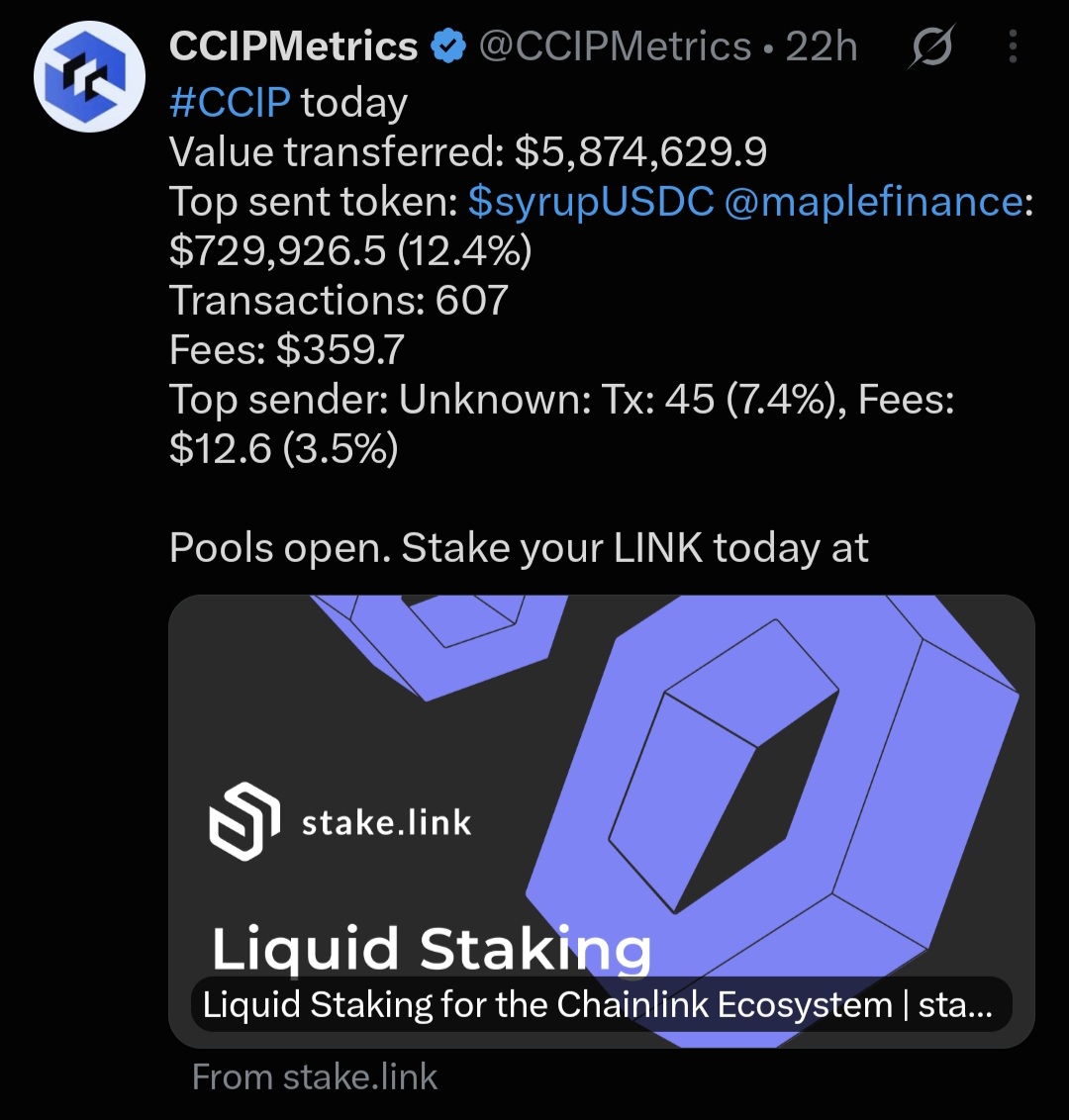Open the CCIPMetrics profile avatar
Screen dimensions: 1069x1120
tap(89, 76)
